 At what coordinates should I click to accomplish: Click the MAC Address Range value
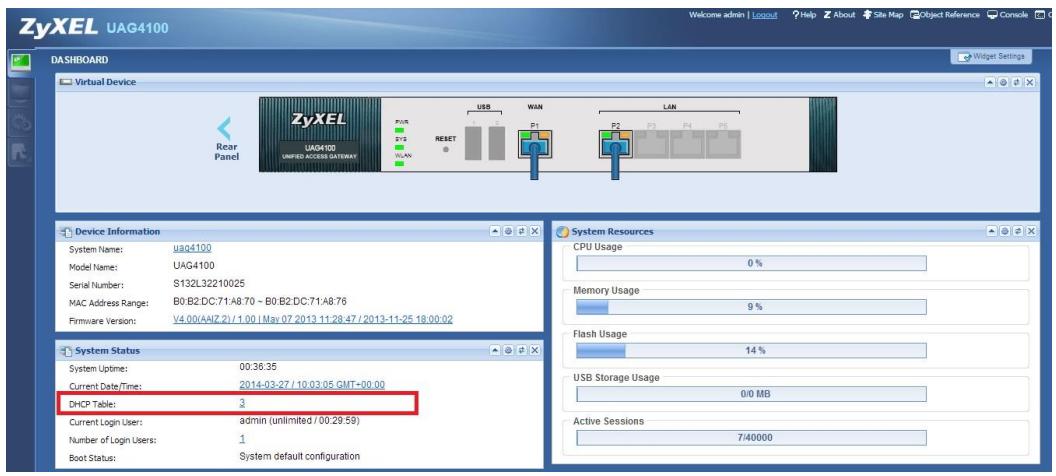259,301
